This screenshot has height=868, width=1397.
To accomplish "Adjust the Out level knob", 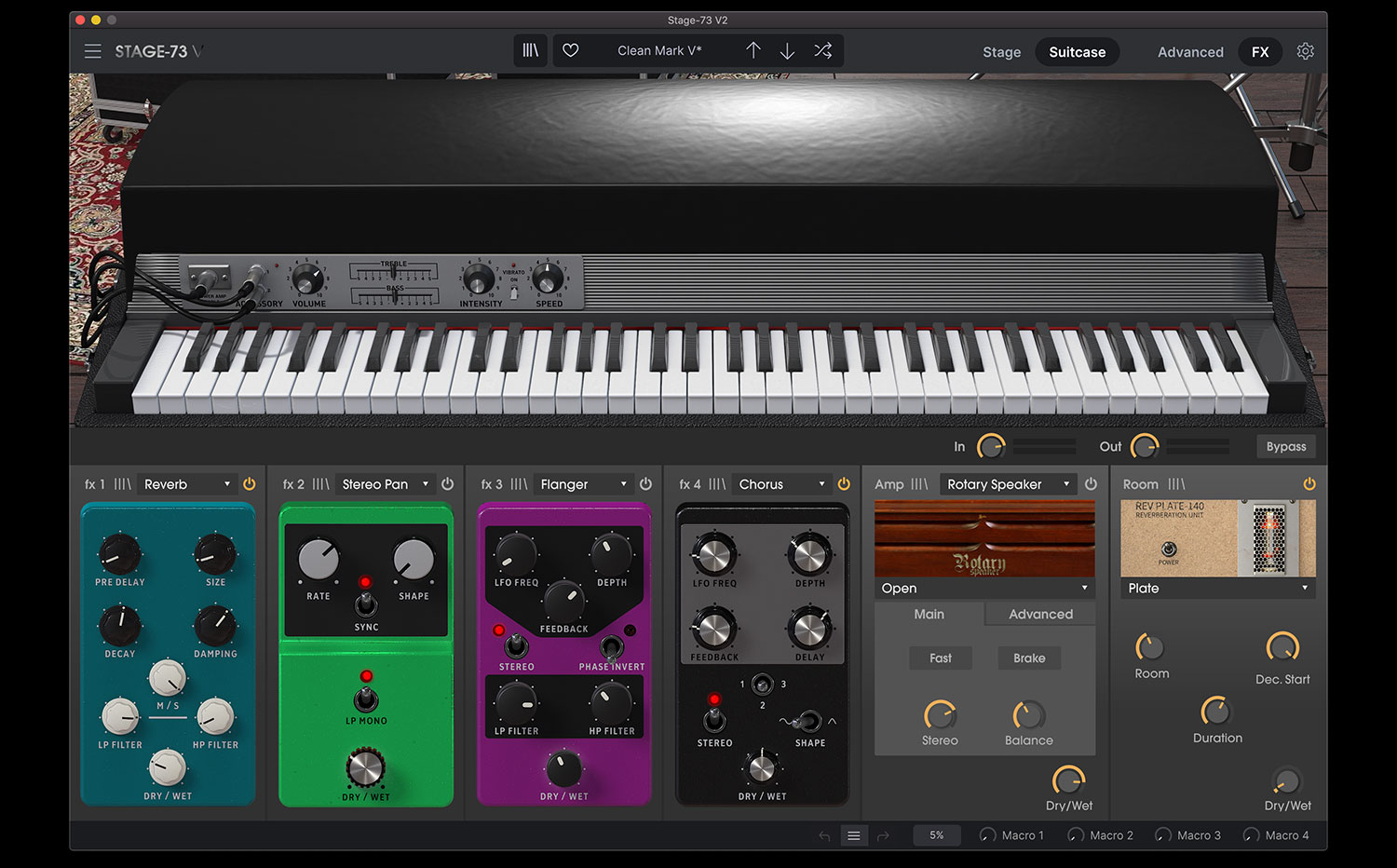I will [1144, 447].
